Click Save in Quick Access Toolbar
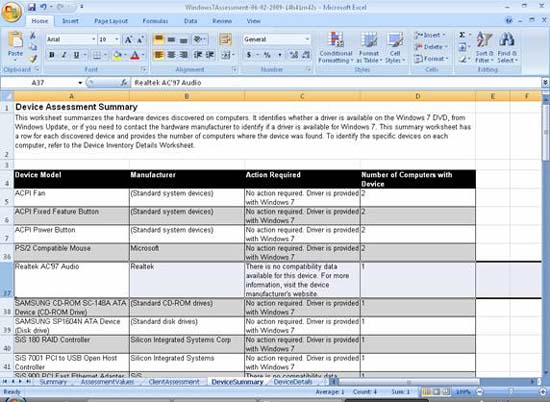 [x=32, y=7]
